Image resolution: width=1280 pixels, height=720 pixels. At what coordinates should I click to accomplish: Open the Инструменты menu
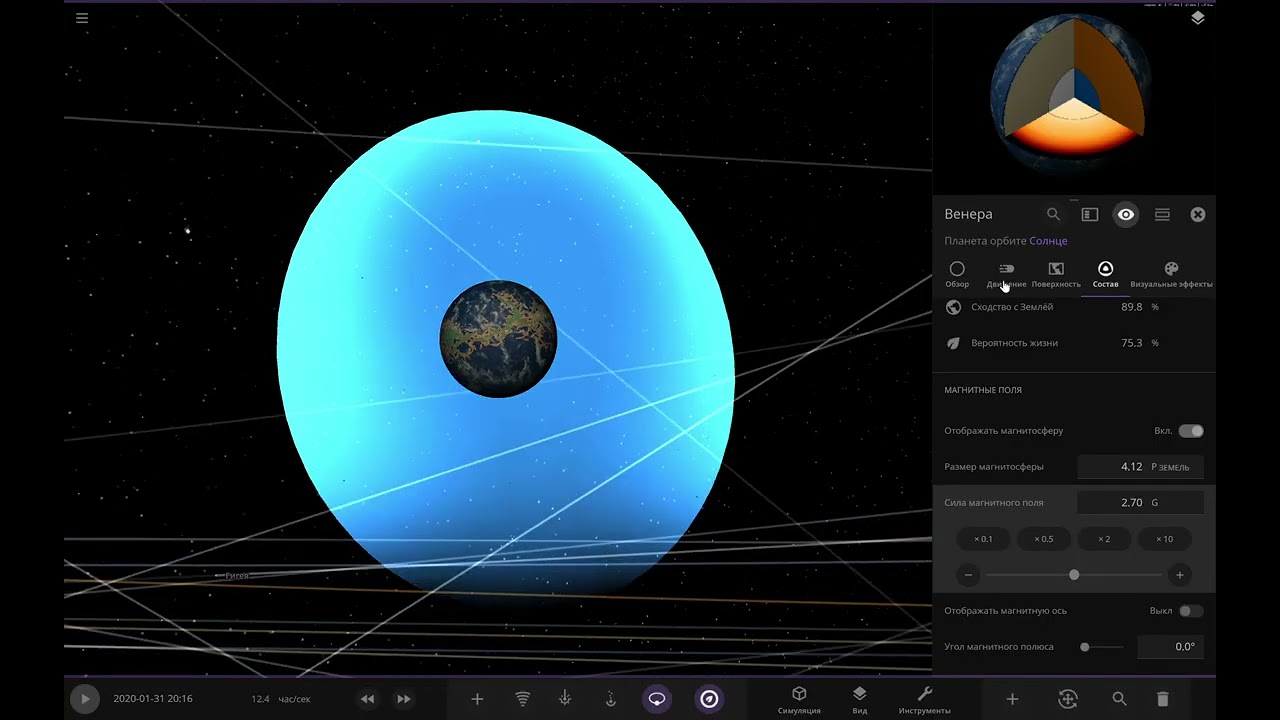pyautogui.click(x=925, y=700)
